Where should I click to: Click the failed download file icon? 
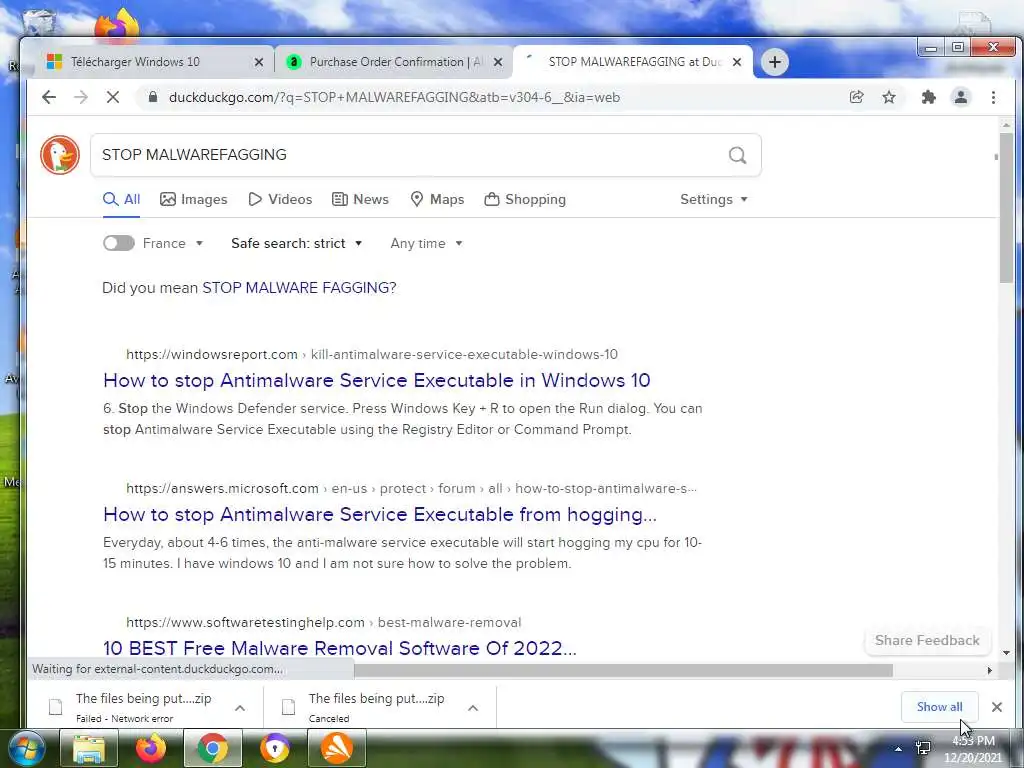56,707
